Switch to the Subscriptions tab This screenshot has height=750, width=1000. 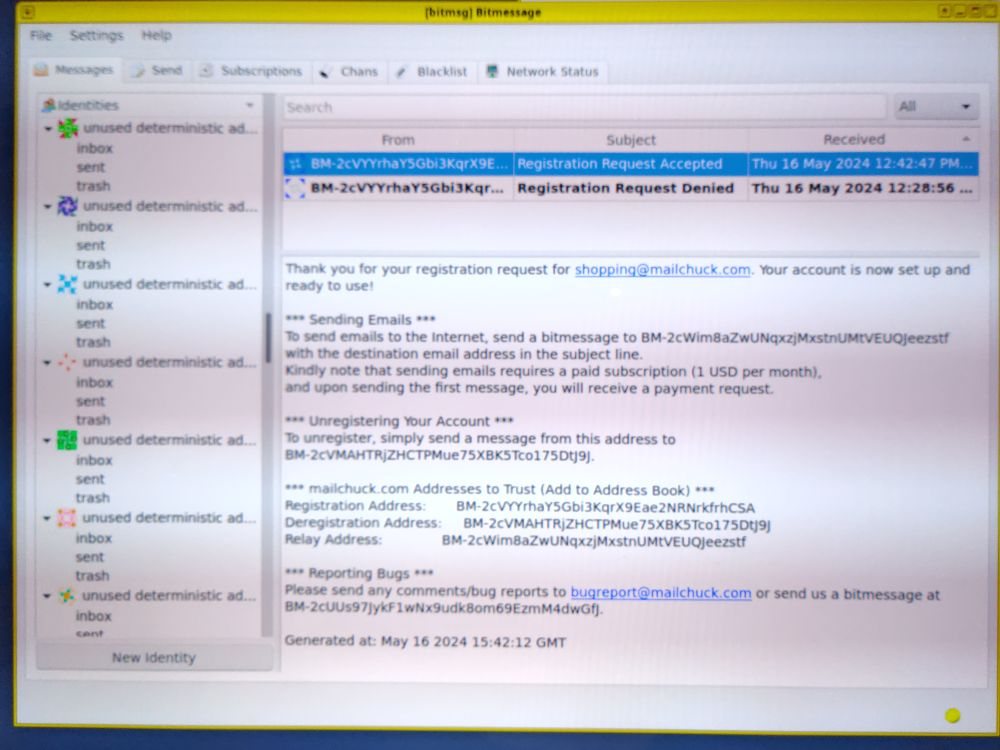[251, 71]
